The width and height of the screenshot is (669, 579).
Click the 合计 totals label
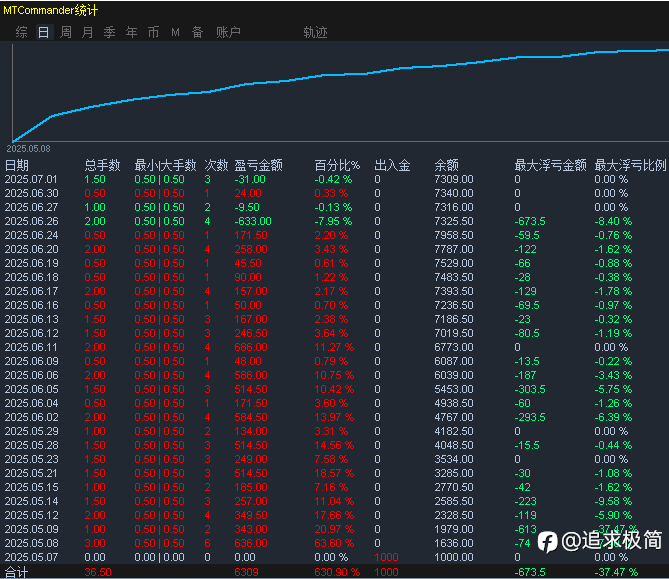click(x=16, y=572)
